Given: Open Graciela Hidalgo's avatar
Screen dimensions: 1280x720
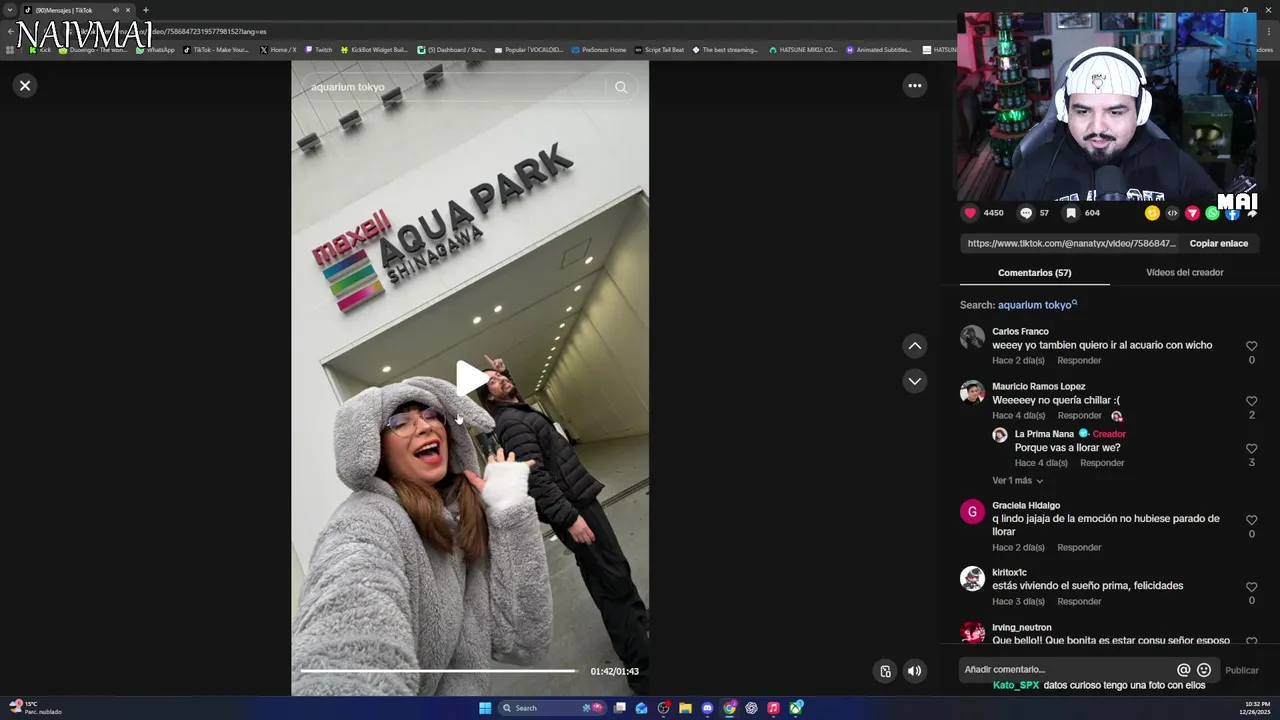Looking at the screenshot, I should tap(972, 512).
